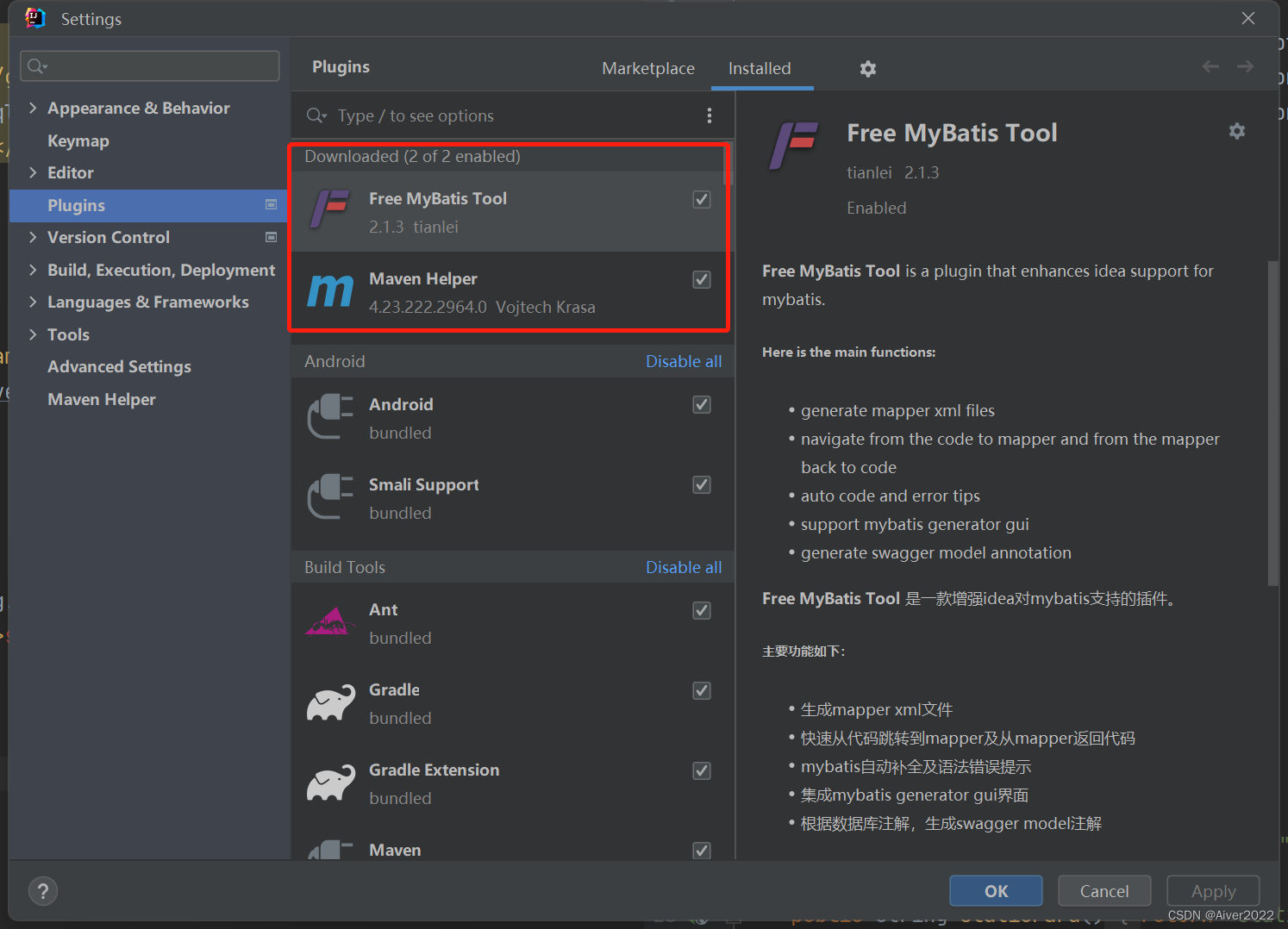This screenshot has height=929, width=1288.
Task: Switch to the Installed tab
Action: tap(760, 68)
